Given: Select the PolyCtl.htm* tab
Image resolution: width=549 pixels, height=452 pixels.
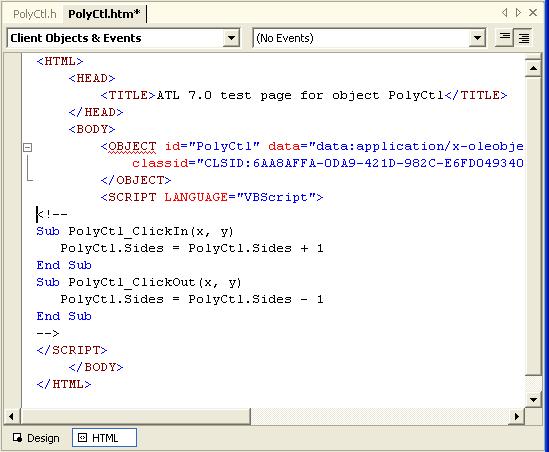Looking at the screenshot, I should [104, 14].
